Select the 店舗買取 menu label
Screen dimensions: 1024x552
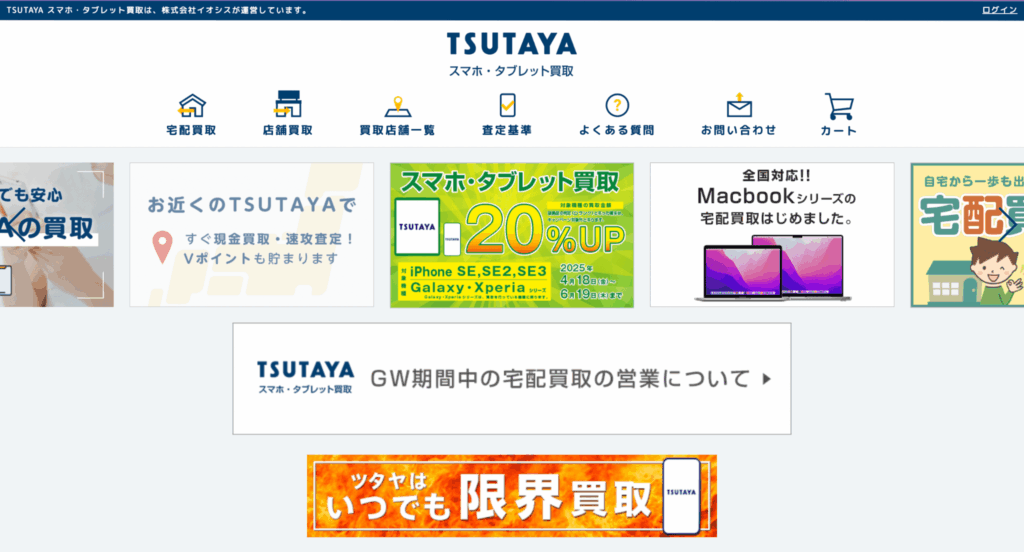click(287, 130)
